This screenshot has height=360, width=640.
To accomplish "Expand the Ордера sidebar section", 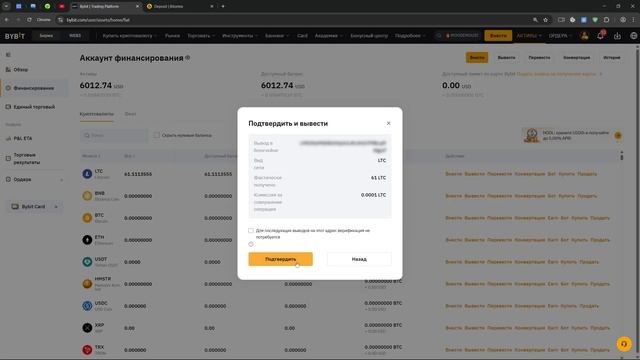I will coord(34,179).
